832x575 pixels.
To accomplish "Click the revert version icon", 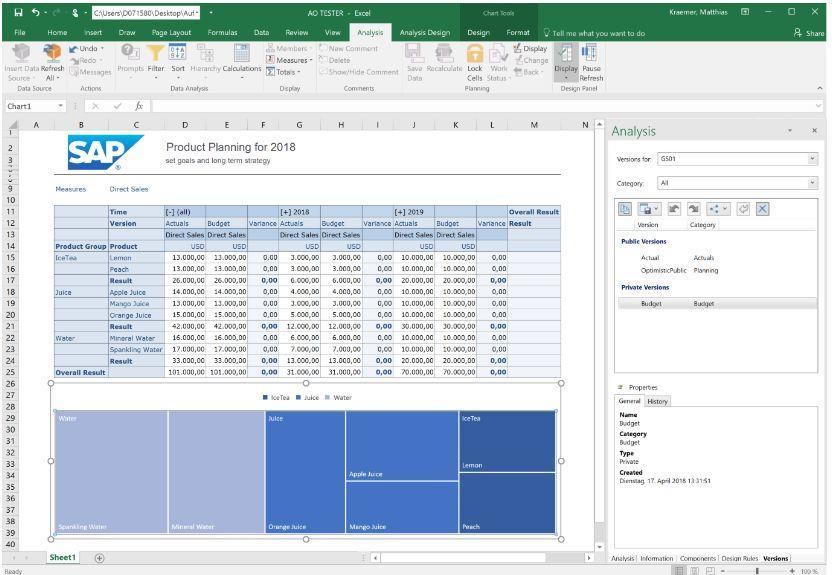I will point(743,209).
